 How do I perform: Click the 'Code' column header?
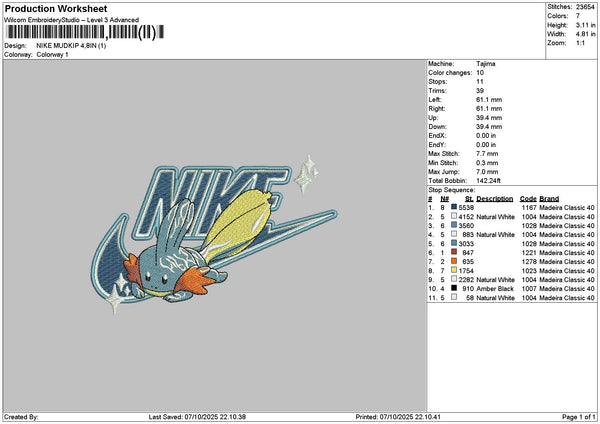tap(528, 199)
